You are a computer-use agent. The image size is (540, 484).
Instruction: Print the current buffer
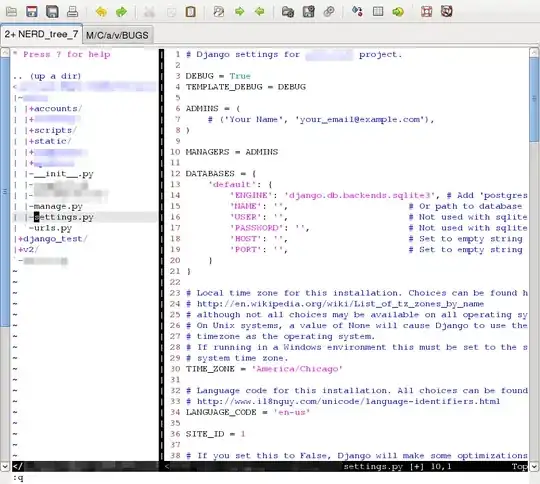pos(72,12)
